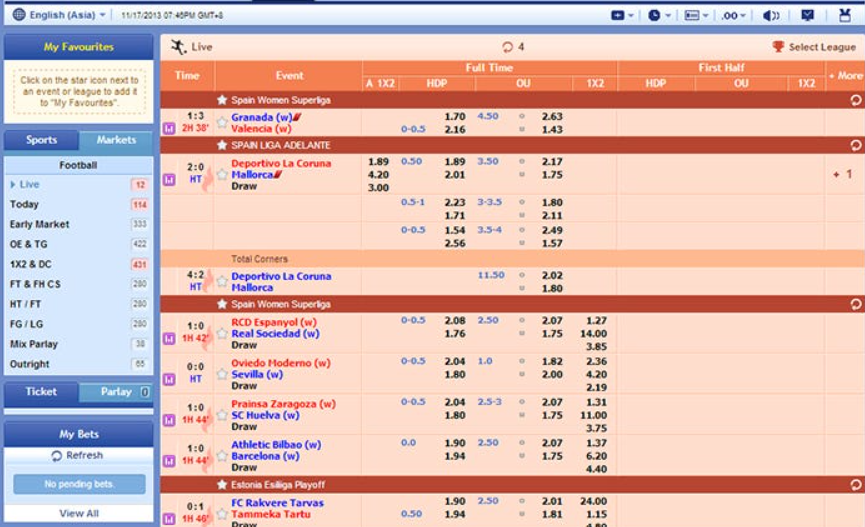Refresh Spain Women Superliga header above RCD Espanyol
Screen dimensions: 865x527
coord(856,305)
